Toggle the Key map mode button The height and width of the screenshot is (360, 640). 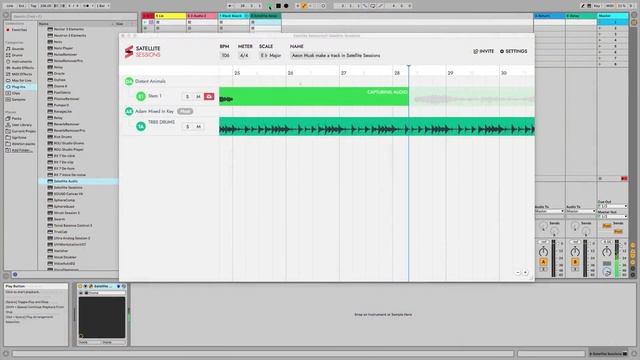[x=597, y=6]
